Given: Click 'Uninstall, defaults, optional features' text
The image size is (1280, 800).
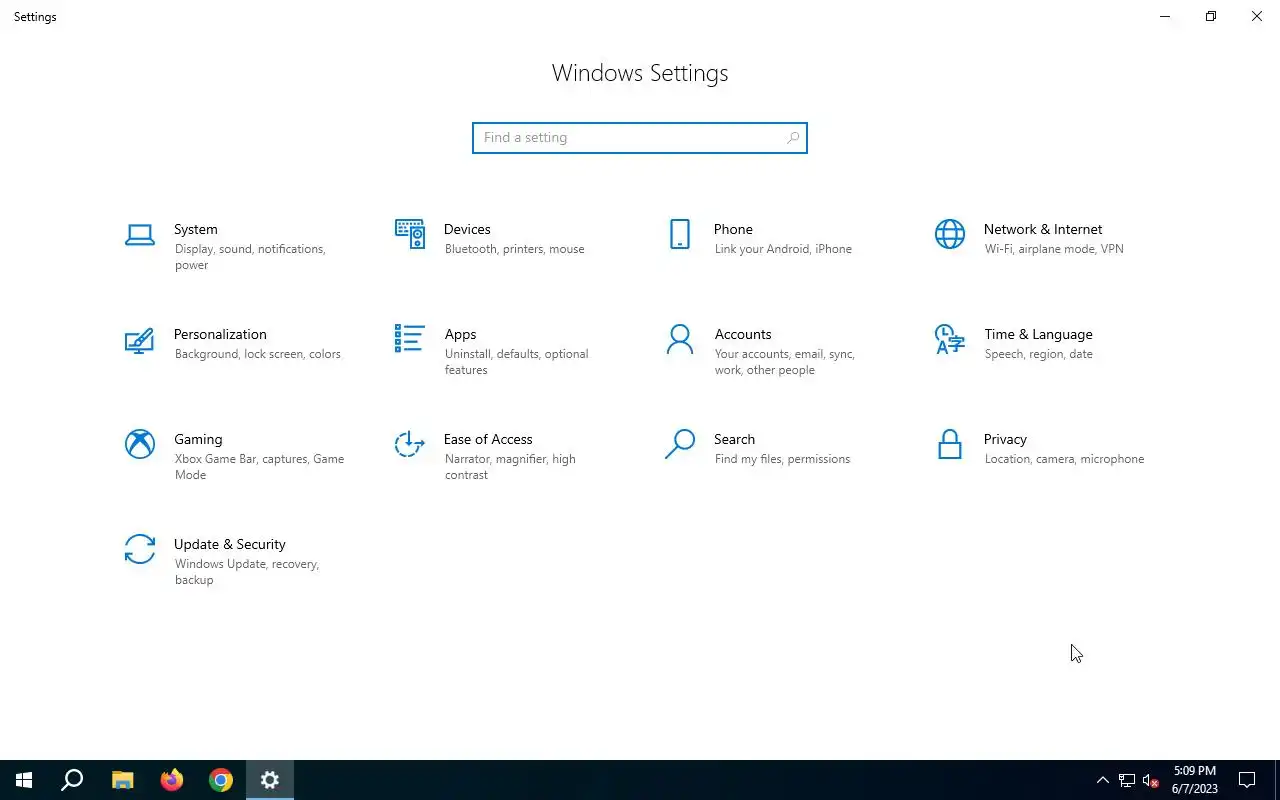Looking at the screenshot, I should click(x=516, y=362).
